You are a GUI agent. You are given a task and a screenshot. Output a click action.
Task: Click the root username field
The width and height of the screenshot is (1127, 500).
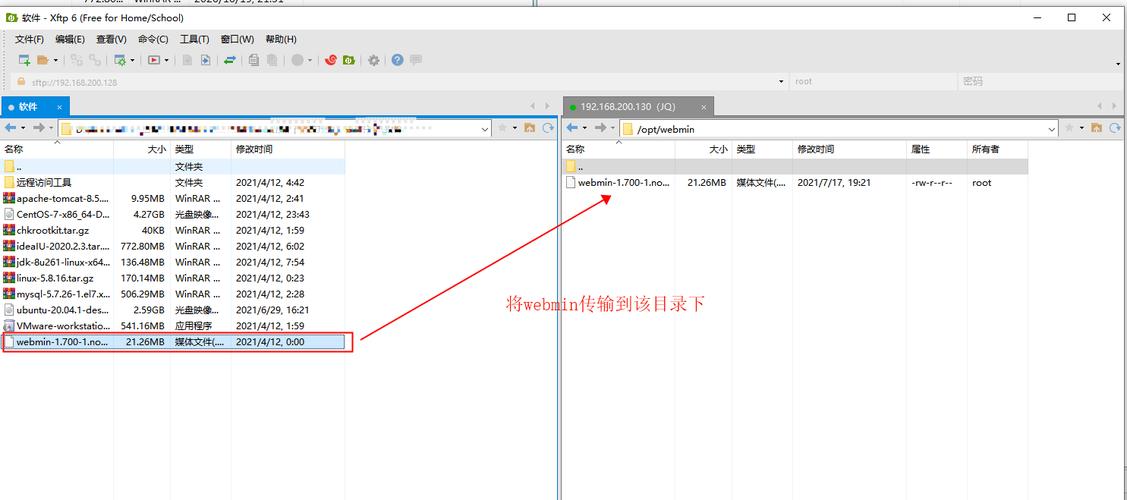873,82
